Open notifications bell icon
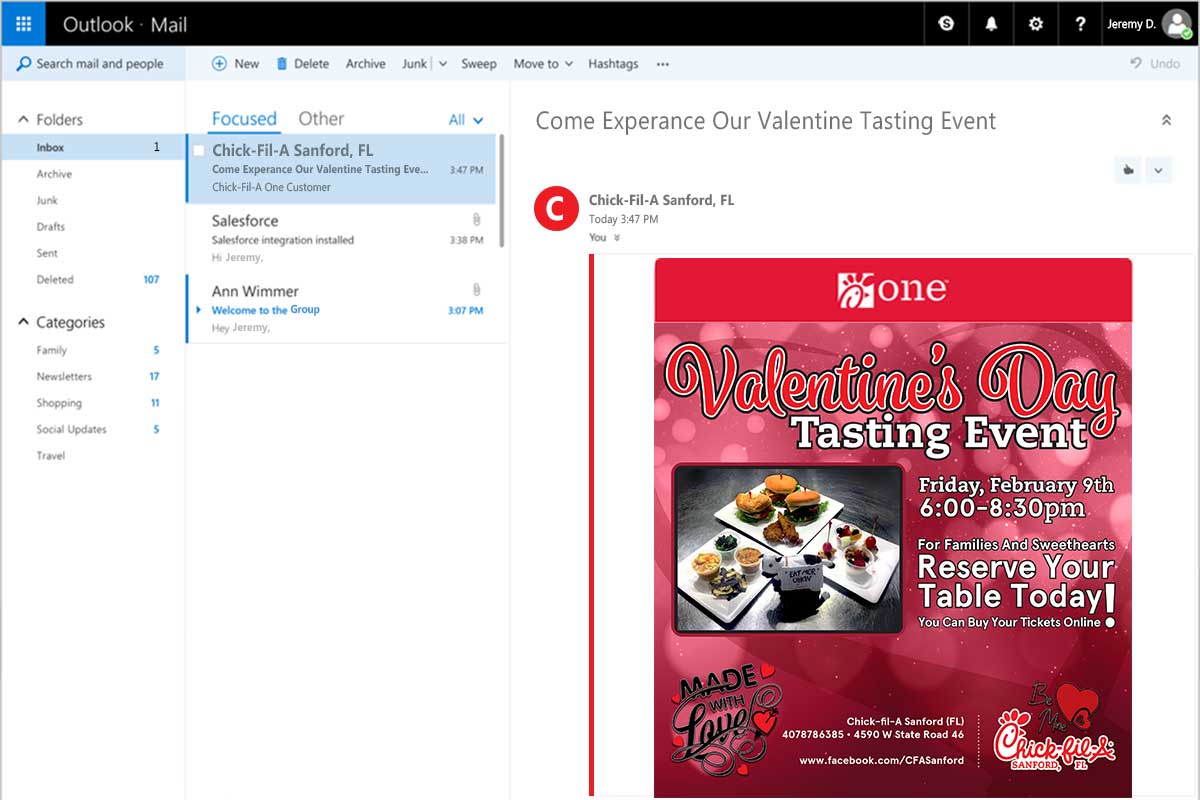The width and height of the screenshot is (1200, 800). pos(991,24)
